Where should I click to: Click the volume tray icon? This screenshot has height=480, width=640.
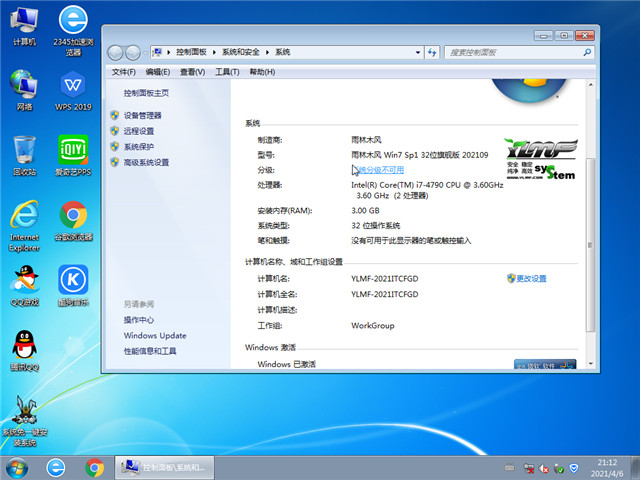tap(544, 469)
